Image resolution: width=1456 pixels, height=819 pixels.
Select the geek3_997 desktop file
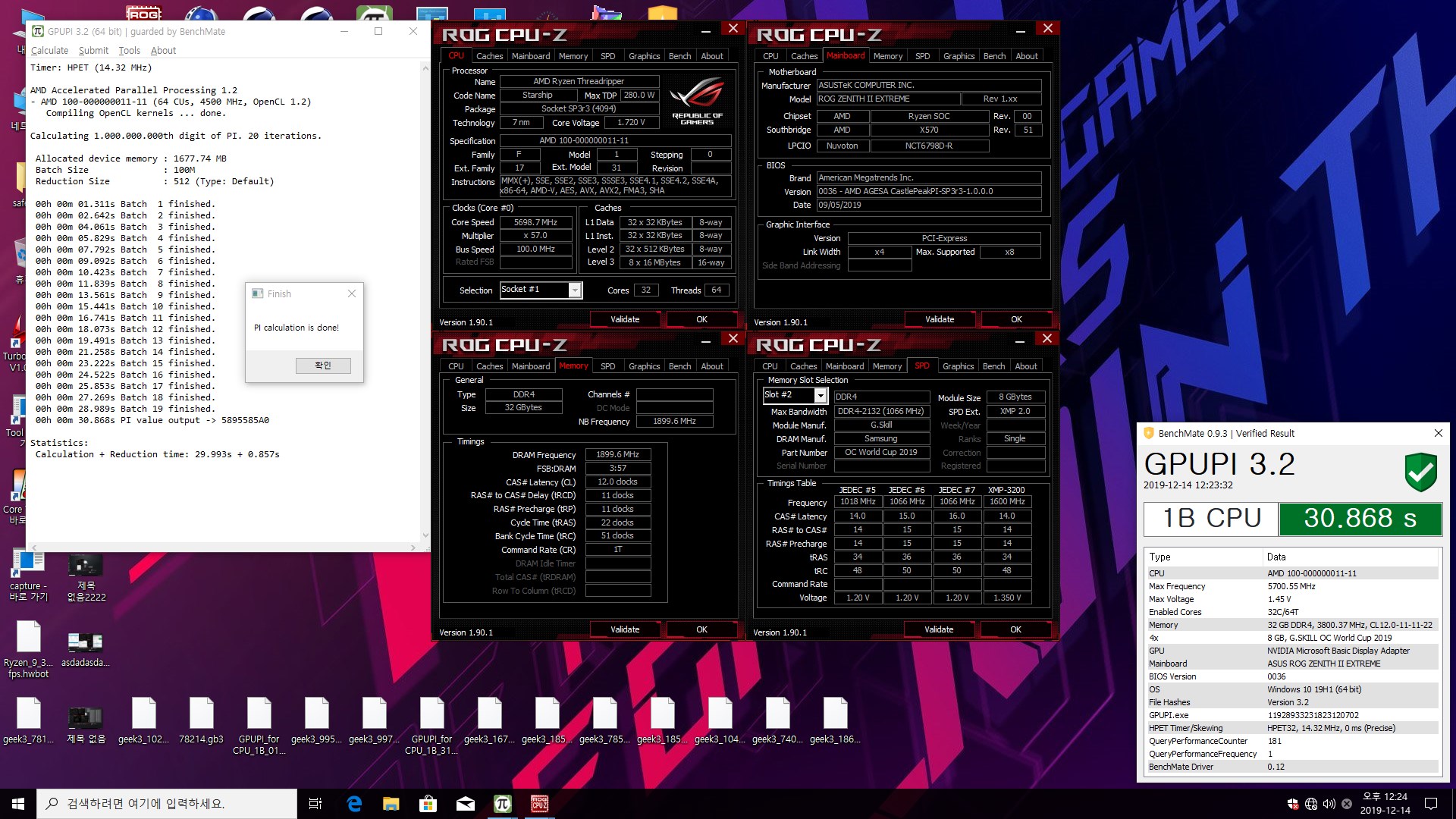point(374,720)
